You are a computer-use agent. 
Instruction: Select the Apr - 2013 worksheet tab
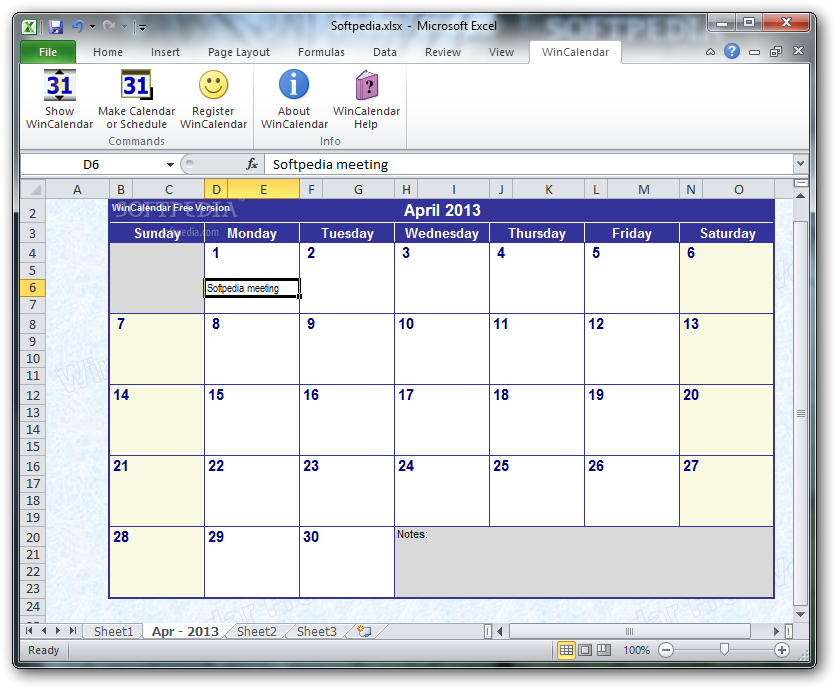(x=185, y=631)
